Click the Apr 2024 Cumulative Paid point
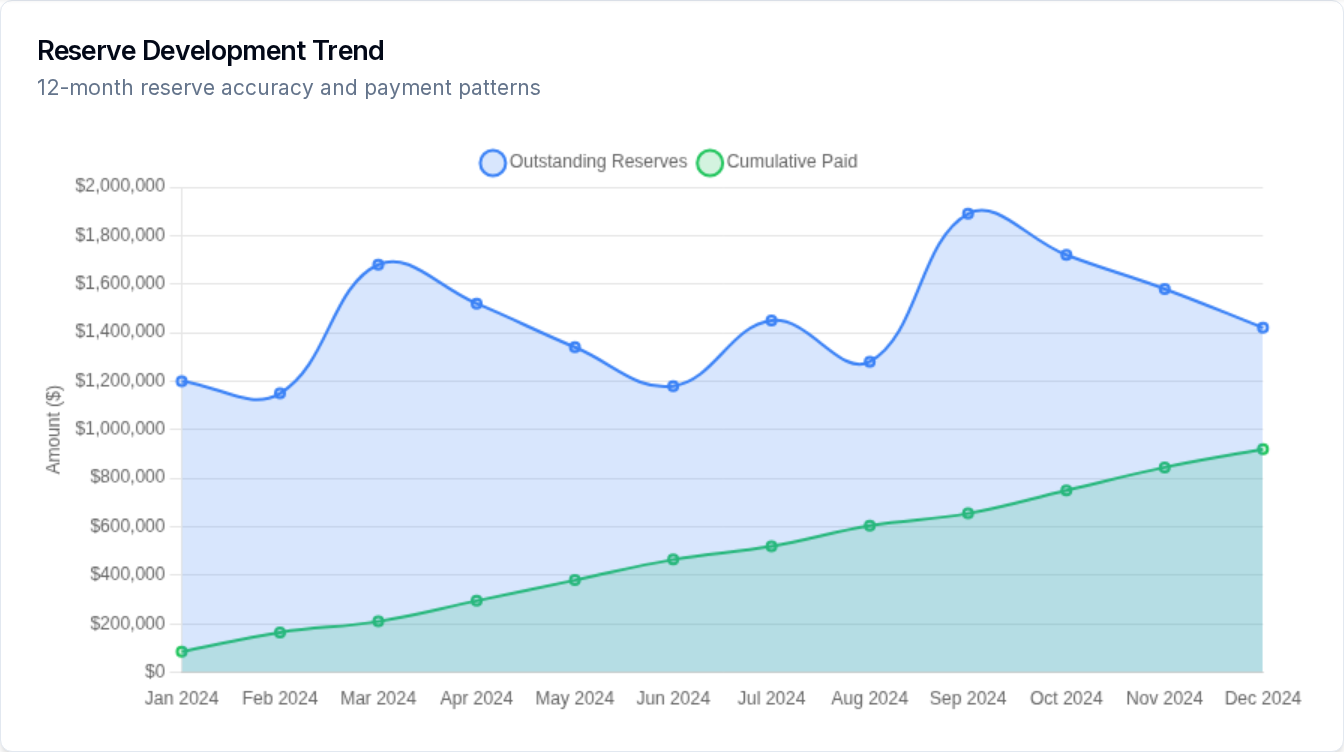1344x752 pixels. coord(476,601)
